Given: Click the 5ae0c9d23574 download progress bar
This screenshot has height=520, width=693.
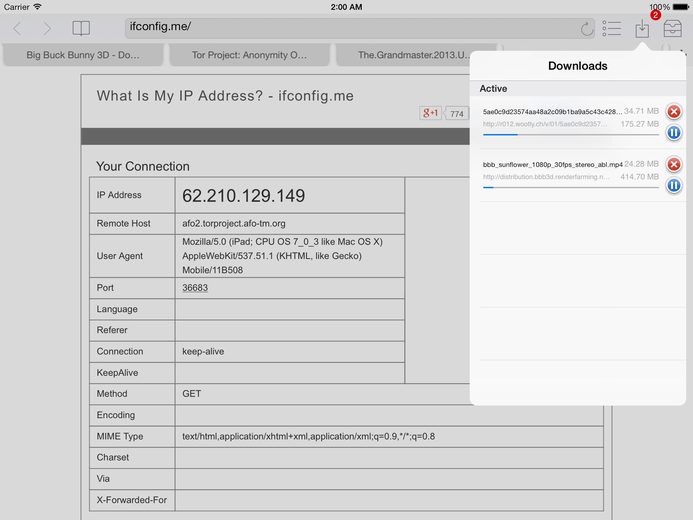Looking at the screenshot, I should click(x=571, y=135).
